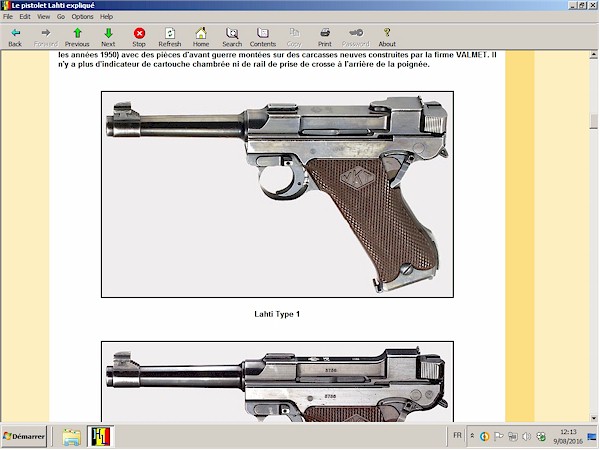Viewport: 600px width, 450px height.
Task: Click the vertical scrollbar thumb
Action: click(x=593, y=122)
